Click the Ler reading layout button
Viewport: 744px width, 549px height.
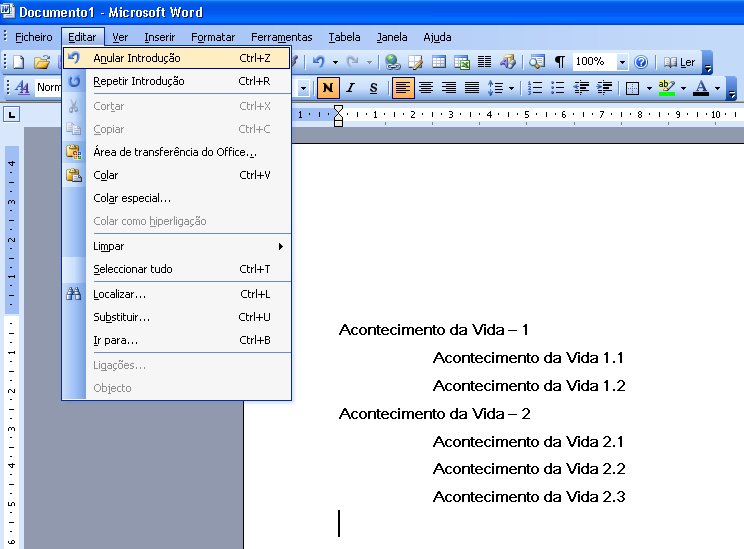point(679,62)
